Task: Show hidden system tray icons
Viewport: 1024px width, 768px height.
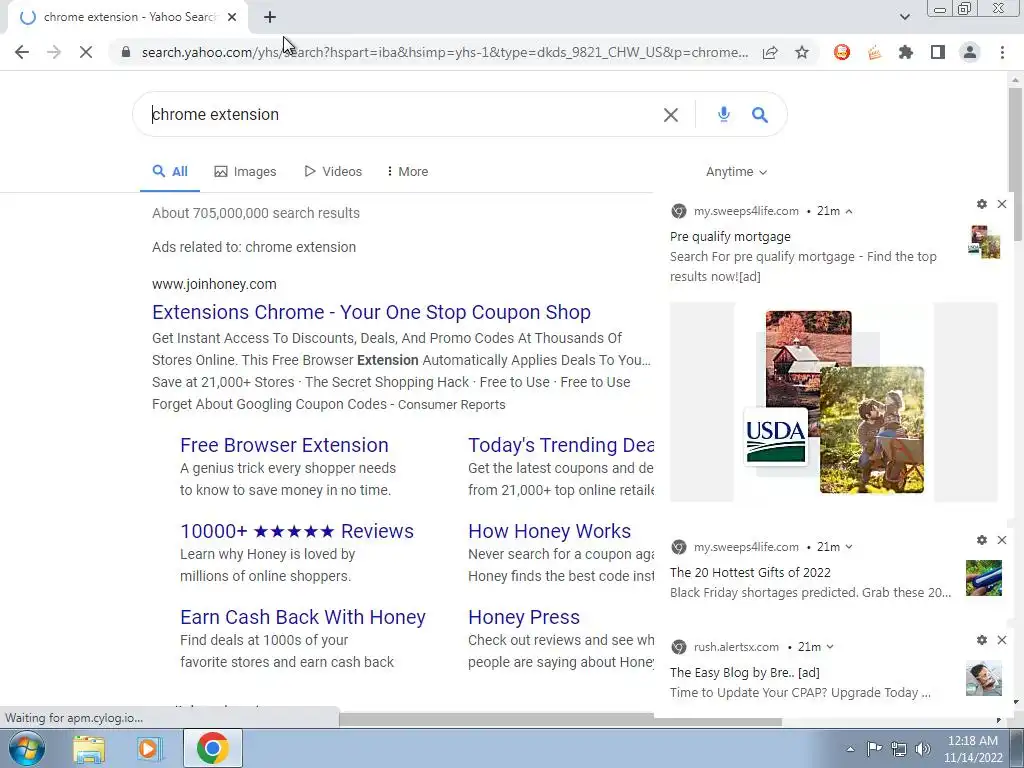Action: coord(850,749)
